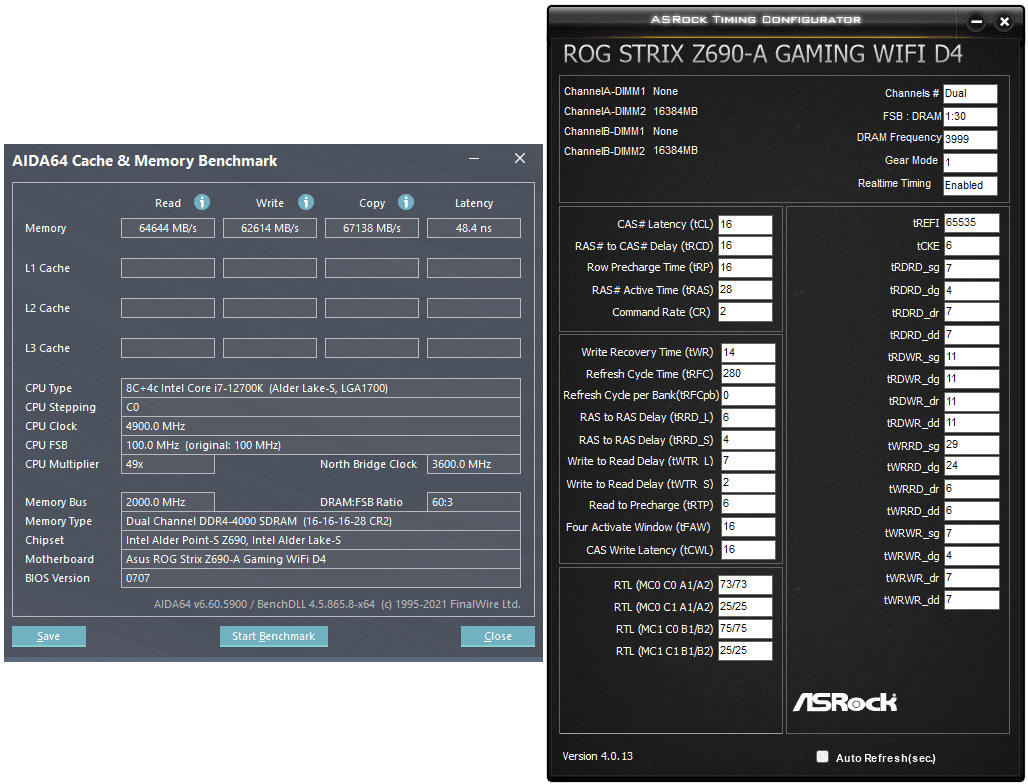Click the CAS Write Latency (tCWL) field
1028x784 pixels.
tap(748, 549)
